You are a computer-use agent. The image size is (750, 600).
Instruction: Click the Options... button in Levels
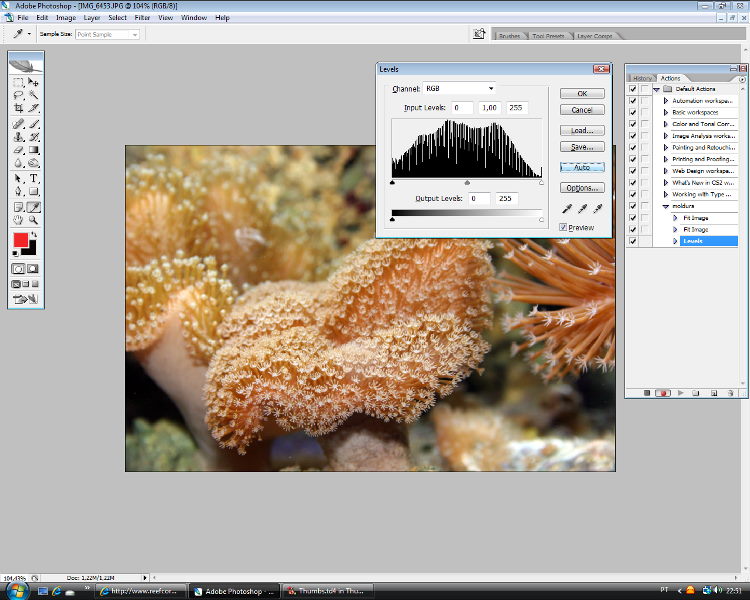pyautogui.click(x=581, y=188)
